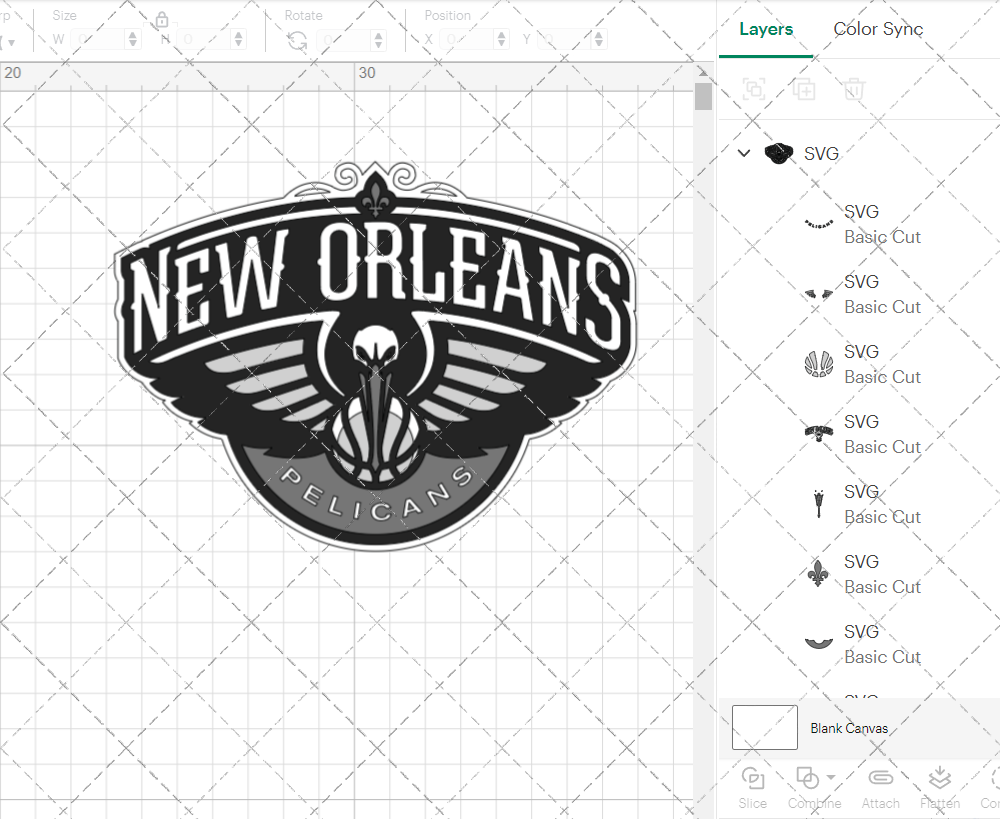Click the Blank Canvas label
1000x819 pixels.
(849, 728)
